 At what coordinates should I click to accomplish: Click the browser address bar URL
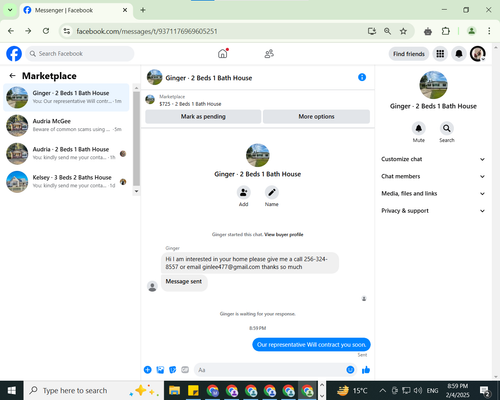[x=147, y=31]
